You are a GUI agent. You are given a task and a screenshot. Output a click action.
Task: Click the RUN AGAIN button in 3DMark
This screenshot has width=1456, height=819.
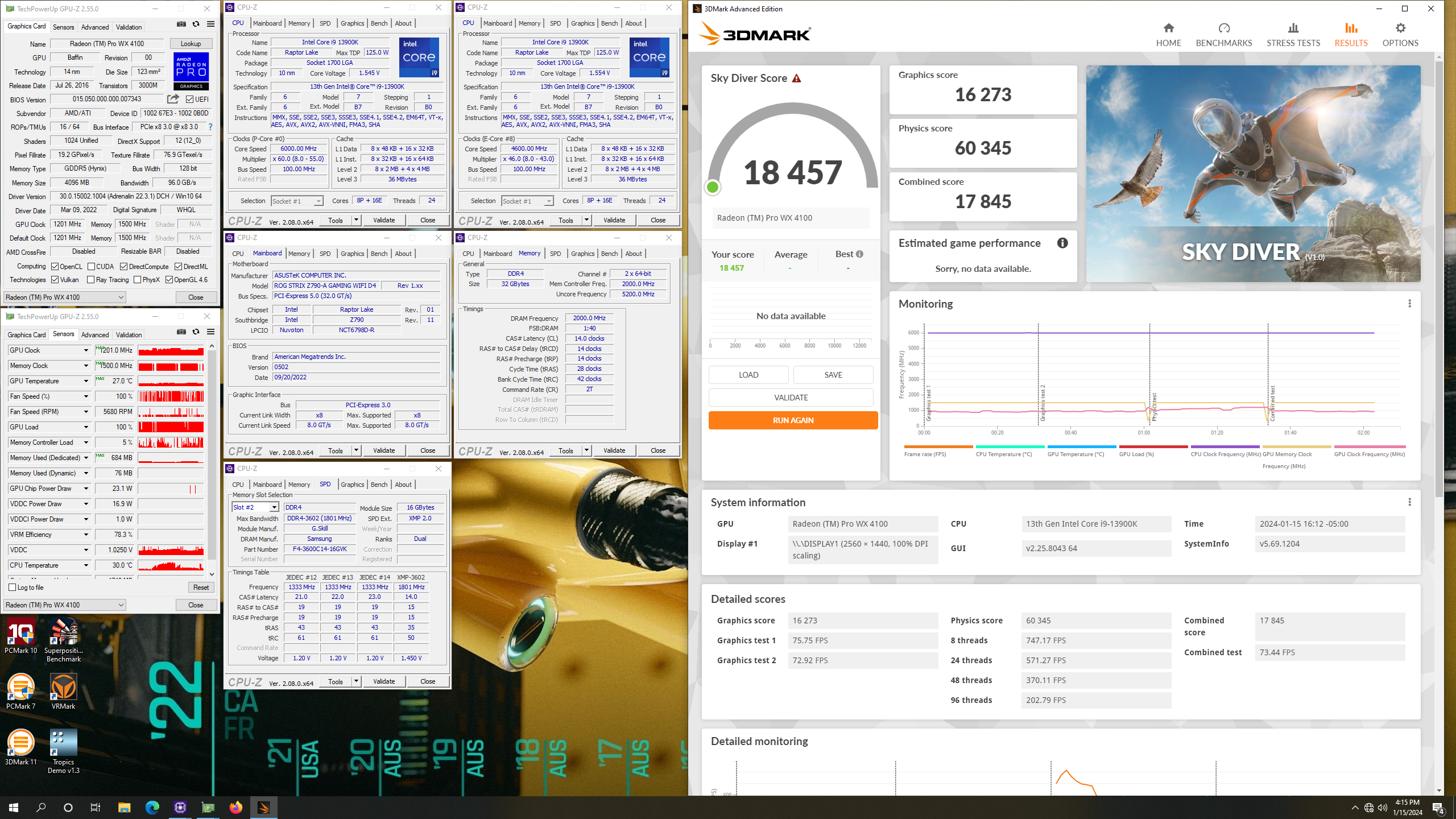coord(793,420)
